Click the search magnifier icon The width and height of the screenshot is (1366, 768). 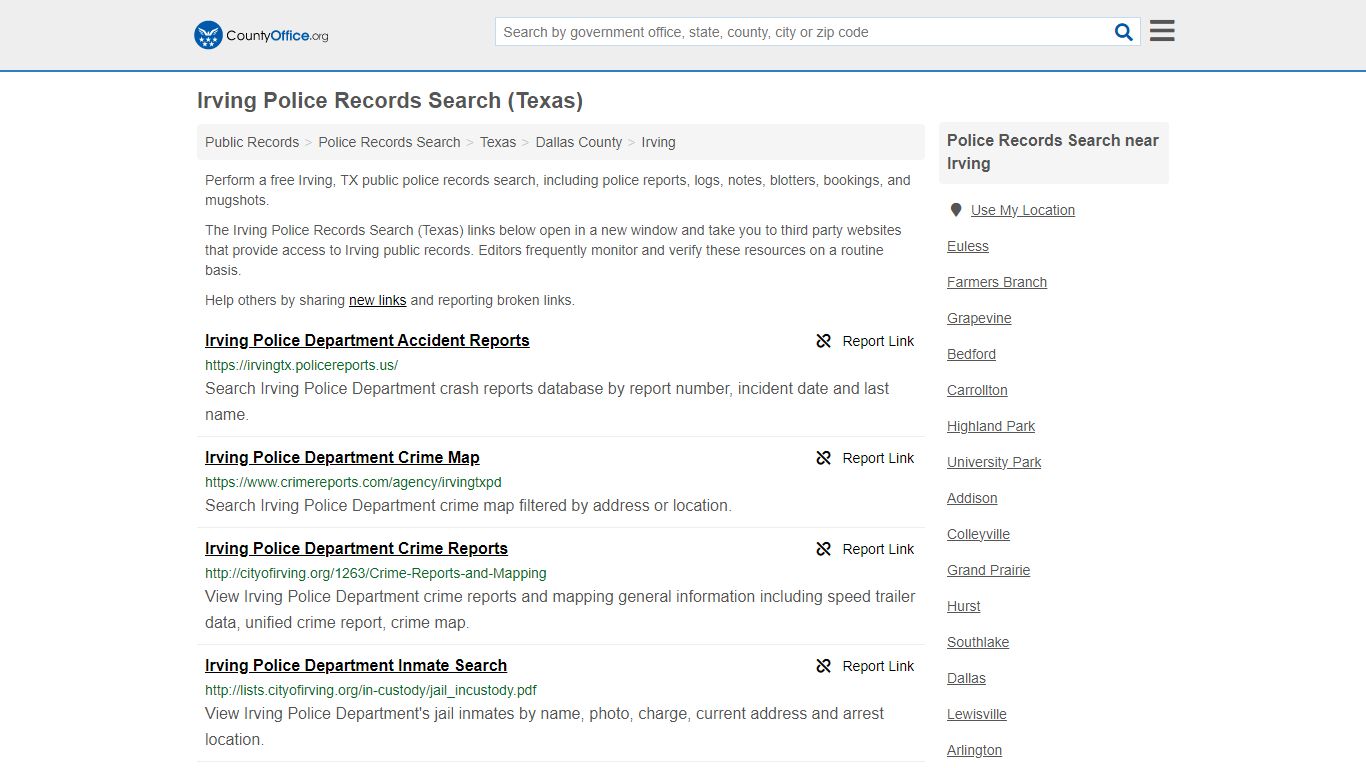1124,32
